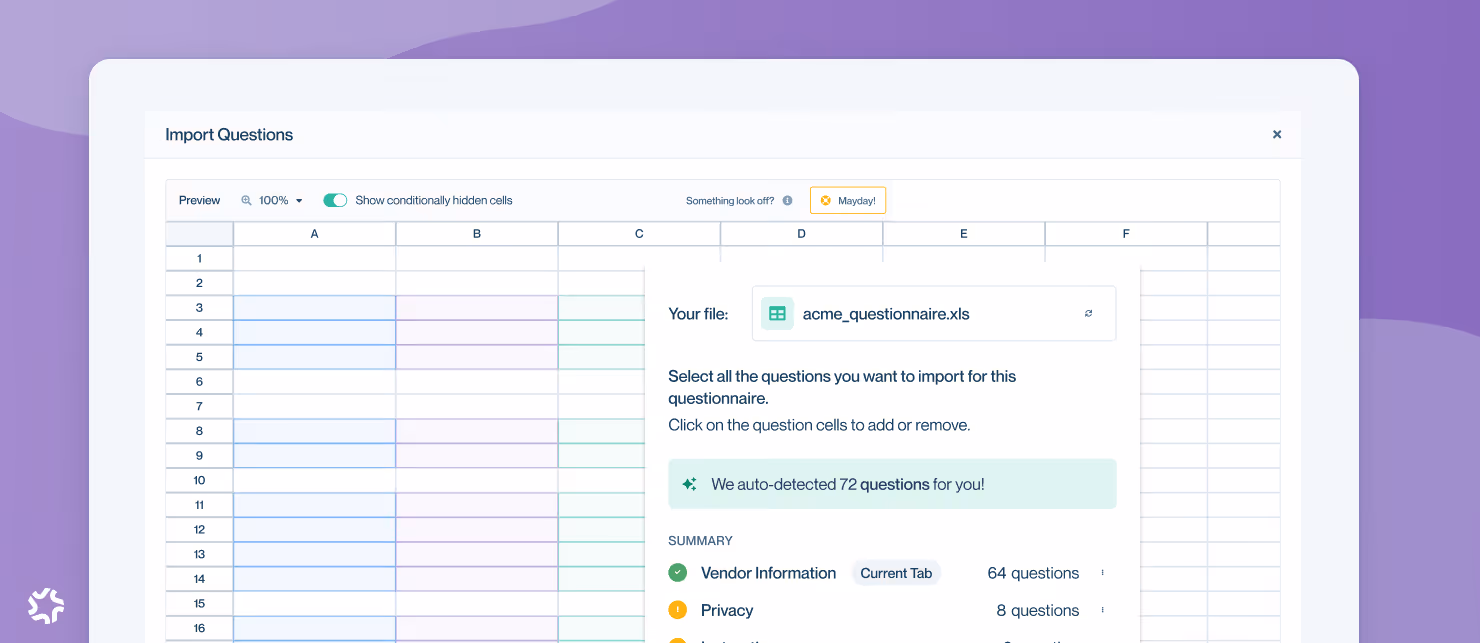Click the blue question cell A3

point(315,308)
